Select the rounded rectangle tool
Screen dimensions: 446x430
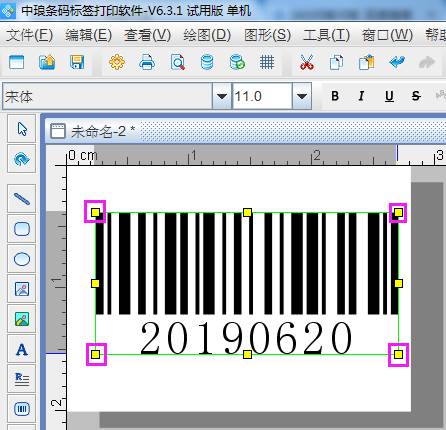tap(22, 229)
